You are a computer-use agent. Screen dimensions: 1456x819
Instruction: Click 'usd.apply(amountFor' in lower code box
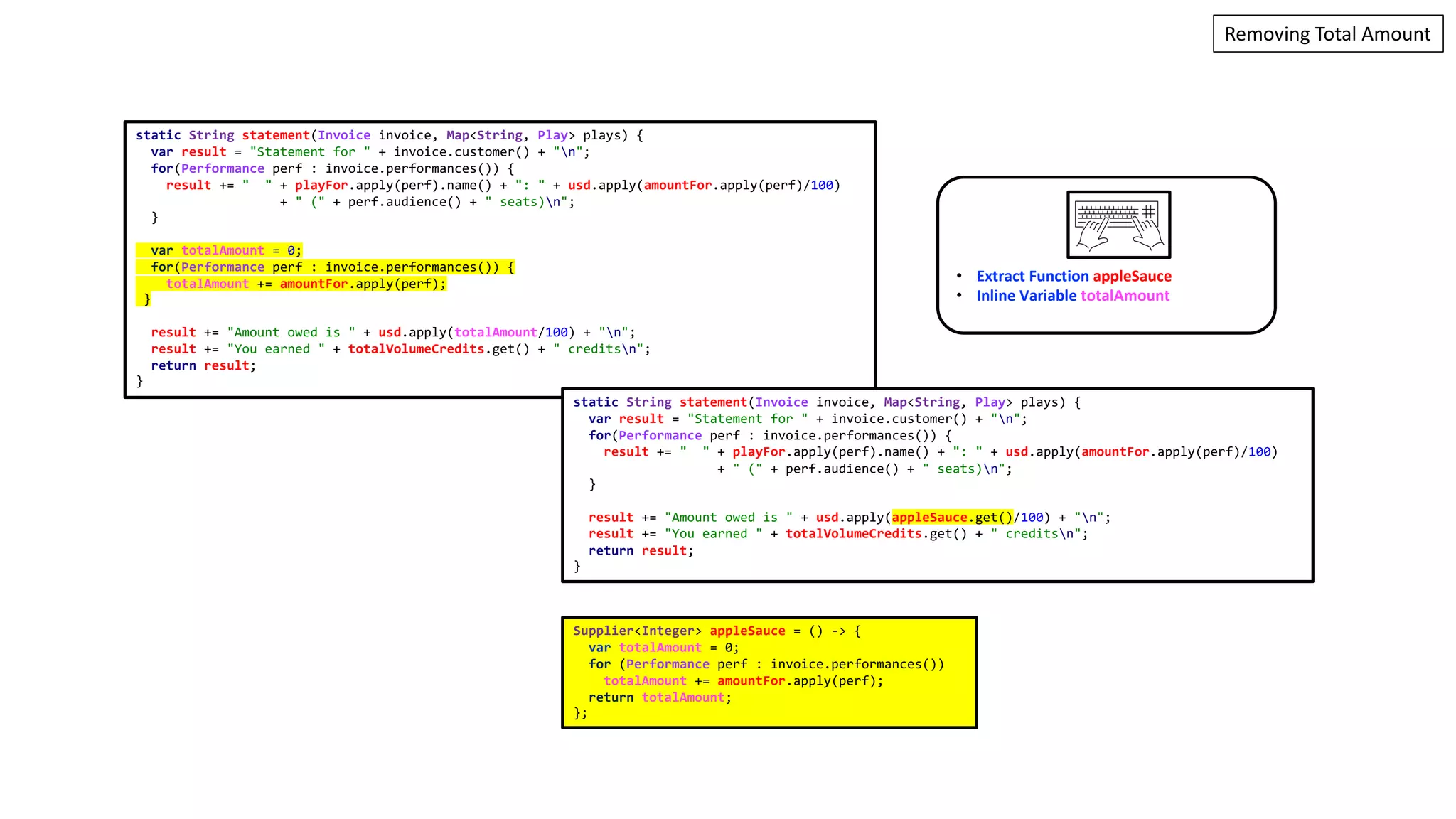[1077, 452]
